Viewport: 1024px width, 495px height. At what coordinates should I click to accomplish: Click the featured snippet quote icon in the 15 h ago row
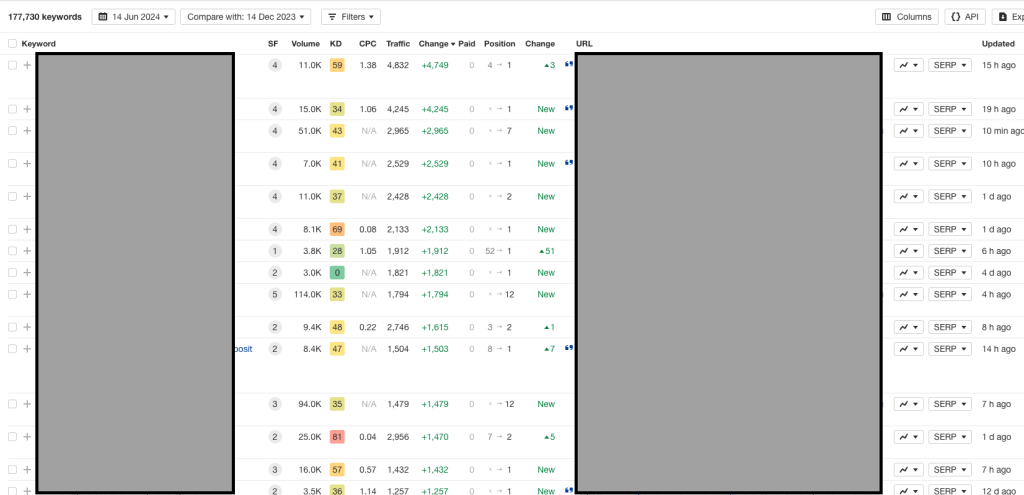click(x=568, y=65)
